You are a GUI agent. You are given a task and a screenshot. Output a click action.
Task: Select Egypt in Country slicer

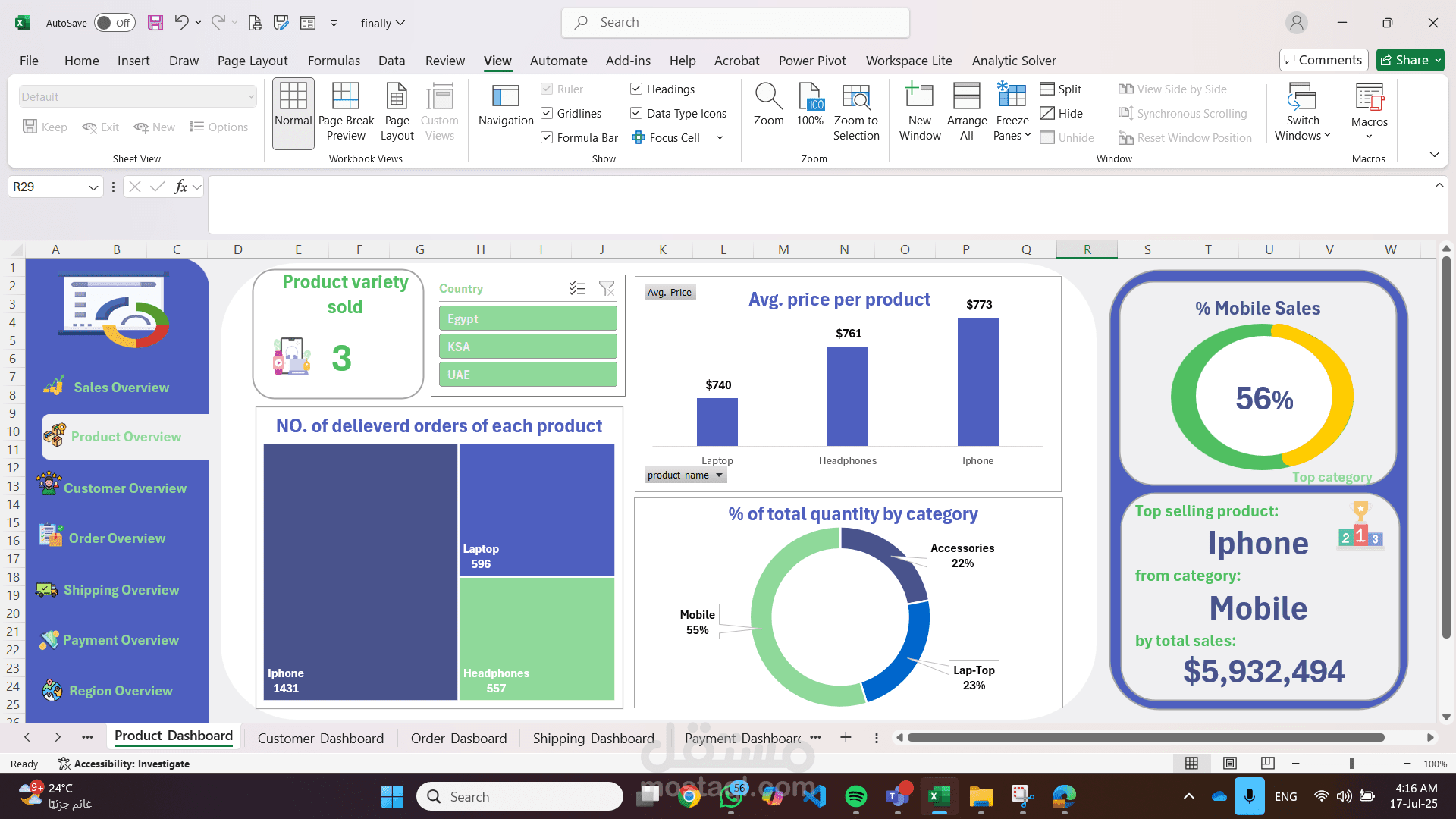point(528,318)
